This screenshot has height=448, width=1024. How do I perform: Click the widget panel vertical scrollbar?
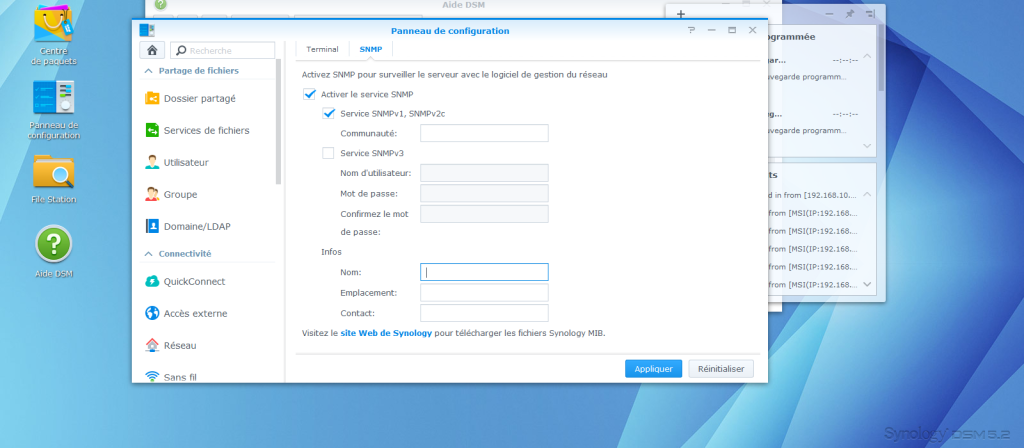[882, 57]
